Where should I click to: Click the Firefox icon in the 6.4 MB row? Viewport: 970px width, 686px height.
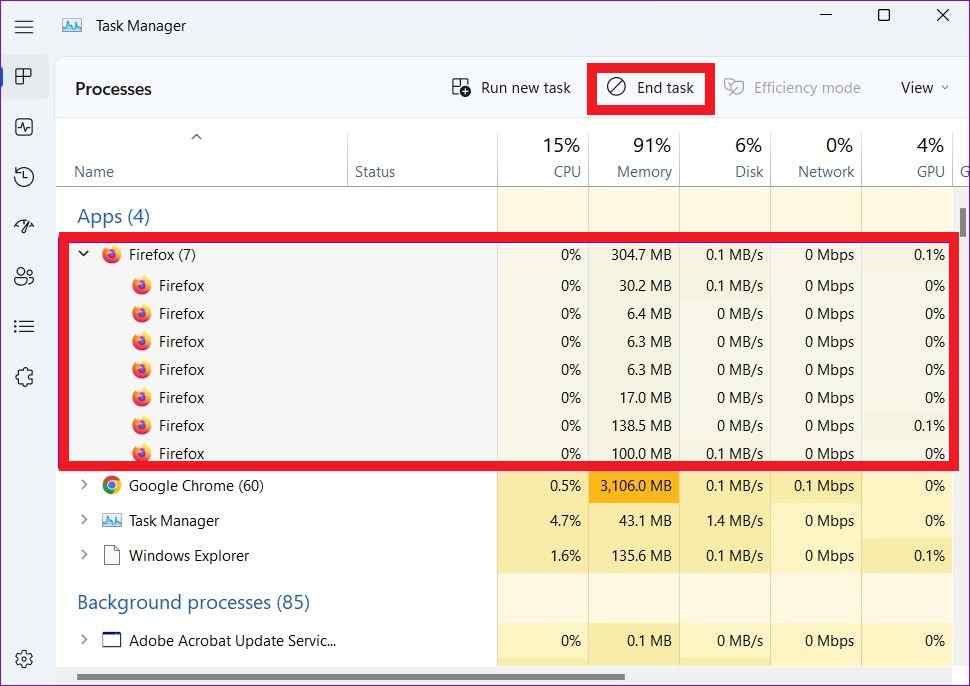pyautogui.click(x=142, y=314)
